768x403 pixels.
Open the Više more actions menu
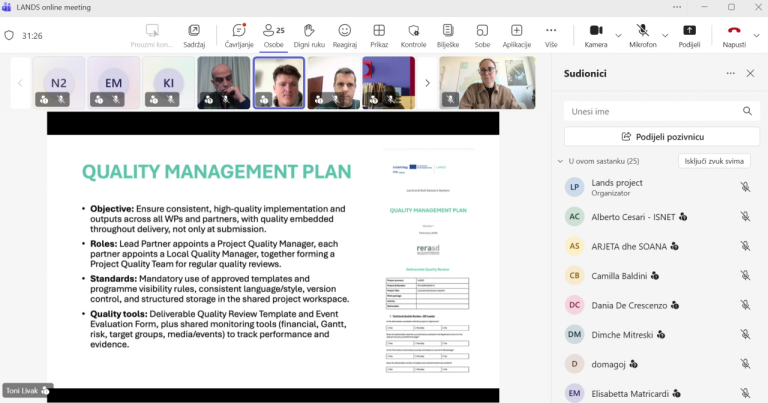(551, 36)
